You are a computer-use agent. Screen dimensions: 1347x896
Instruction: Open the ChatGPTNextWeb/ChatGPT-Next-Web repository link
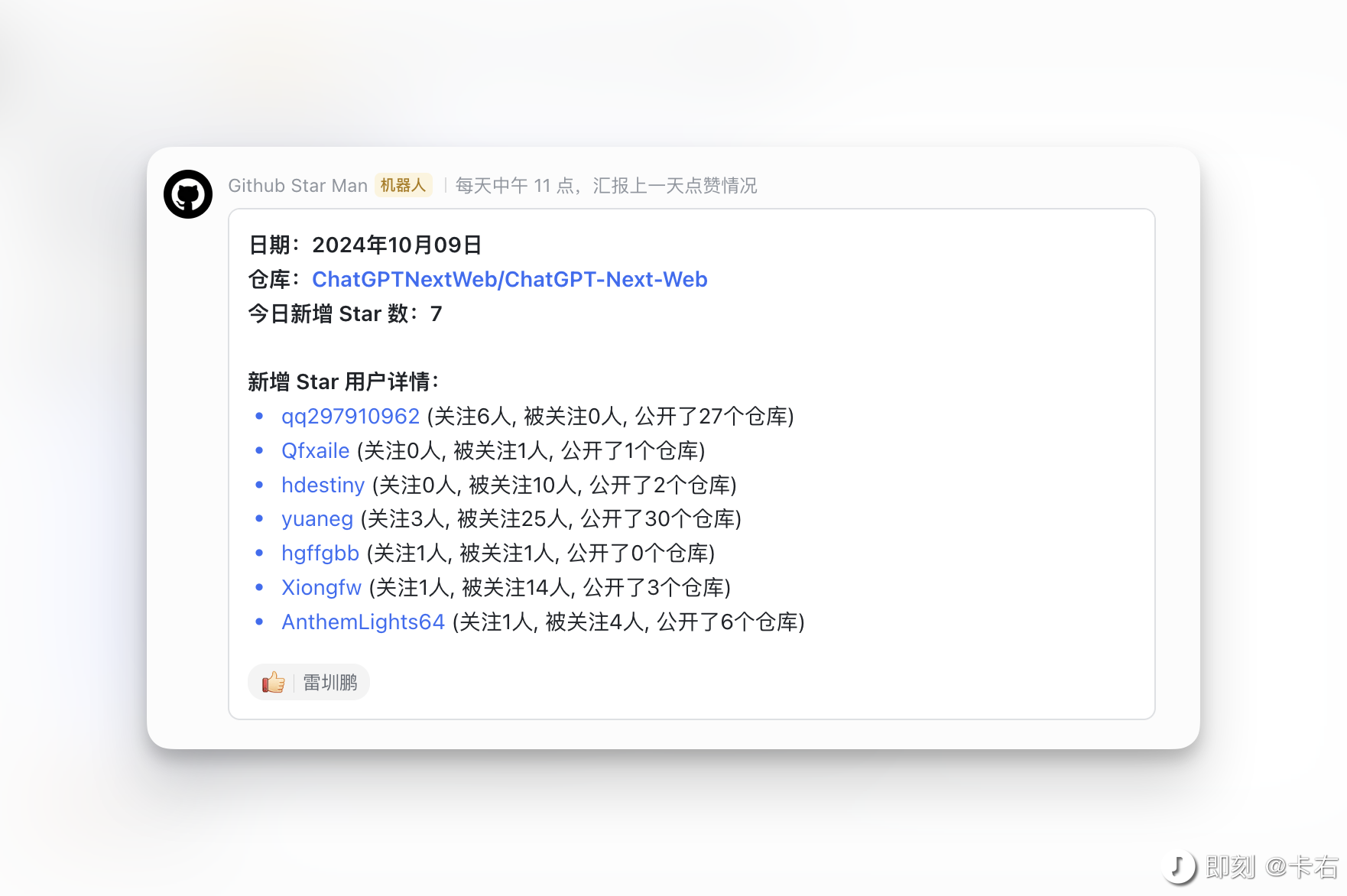tap(510, 280)
